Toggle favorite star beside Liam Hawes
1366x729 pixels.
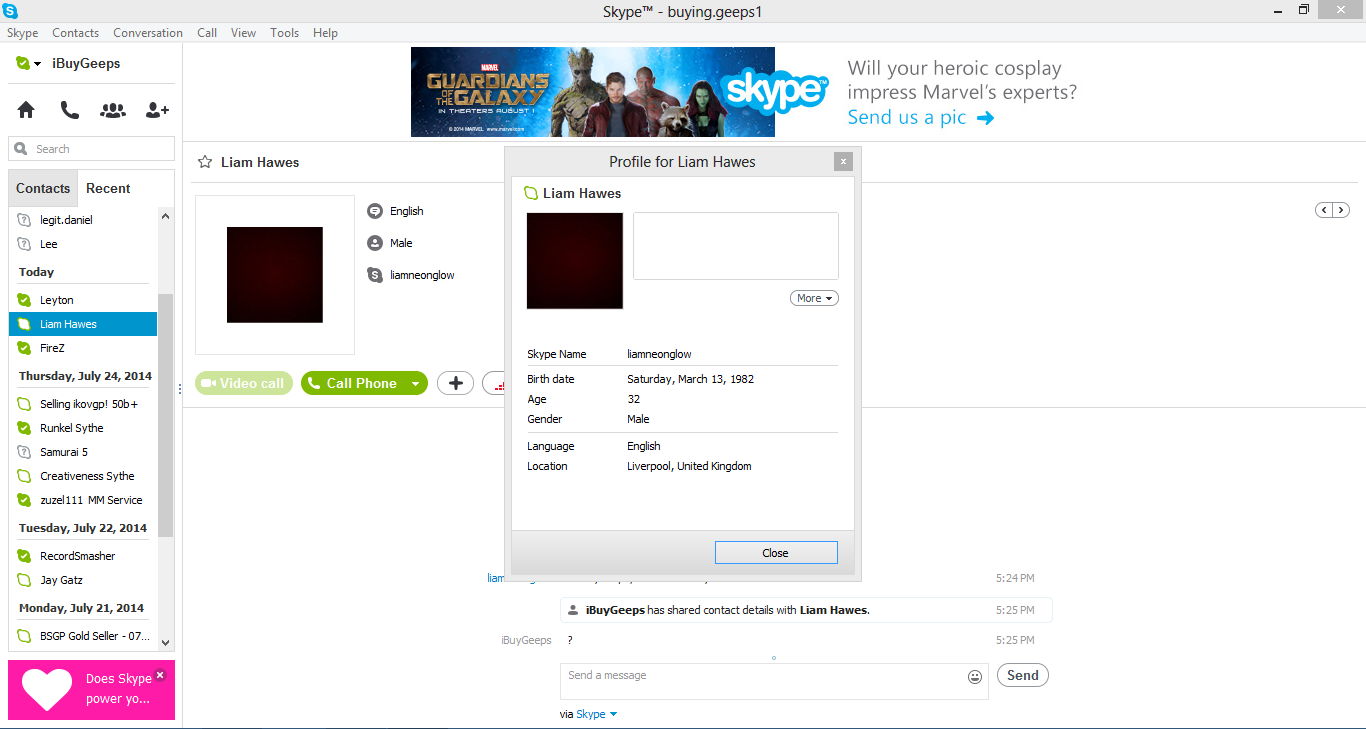coord(205,162)
